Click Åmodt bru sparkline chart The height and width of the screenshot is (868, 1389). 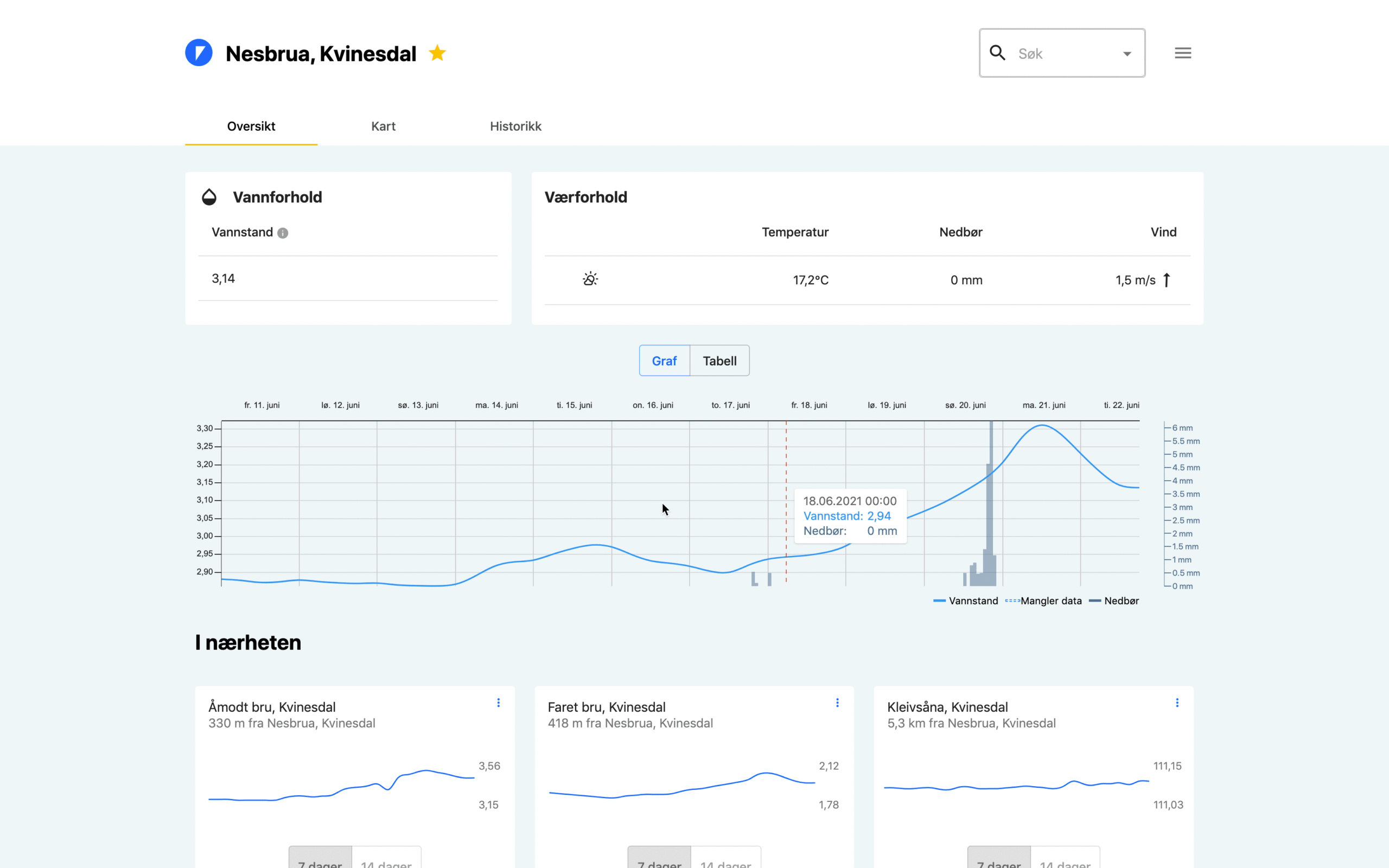[341, 785]
